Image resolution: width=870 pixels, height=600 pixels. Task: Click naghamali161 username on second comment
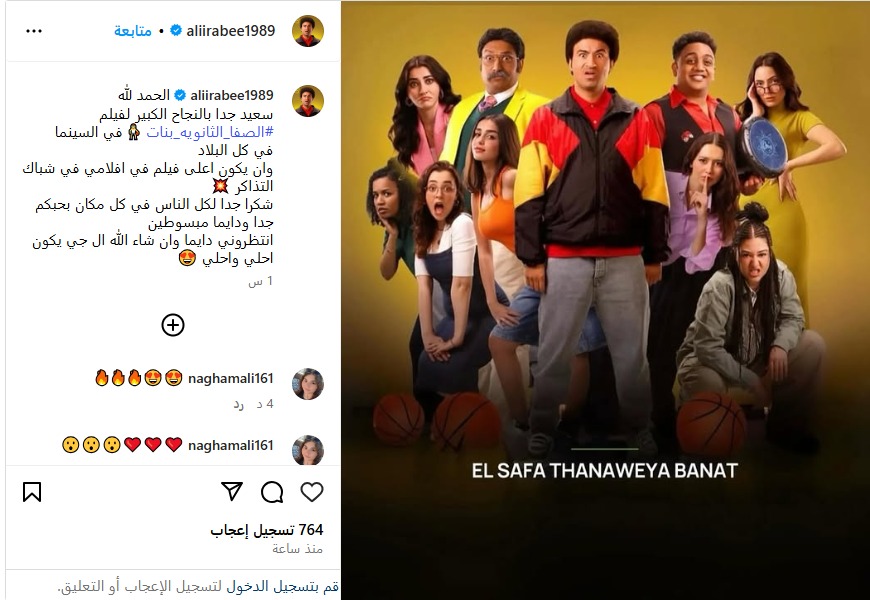click(231, 445)
